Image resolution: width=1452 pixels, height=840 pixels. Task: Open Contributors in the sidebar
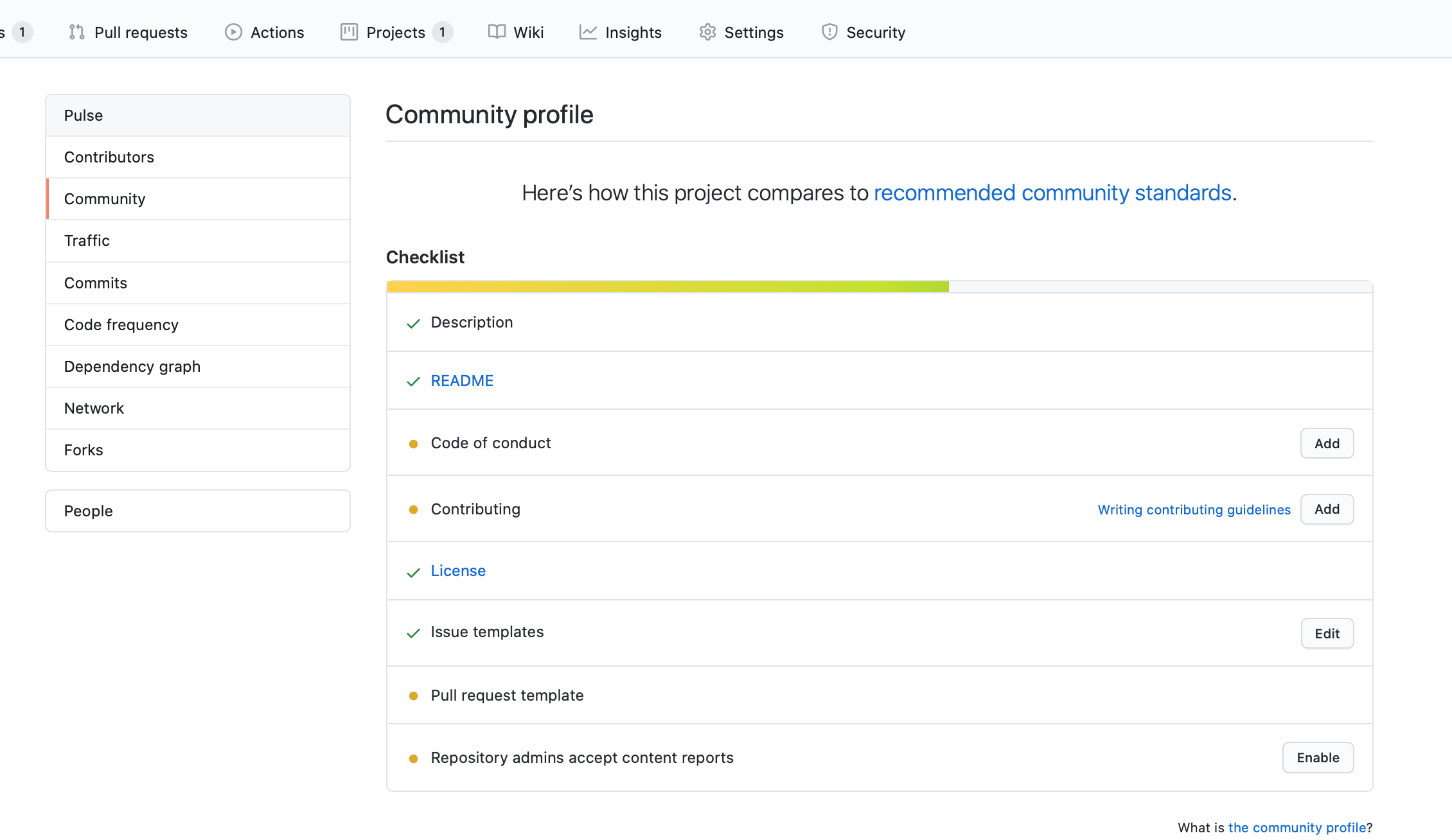198,157
